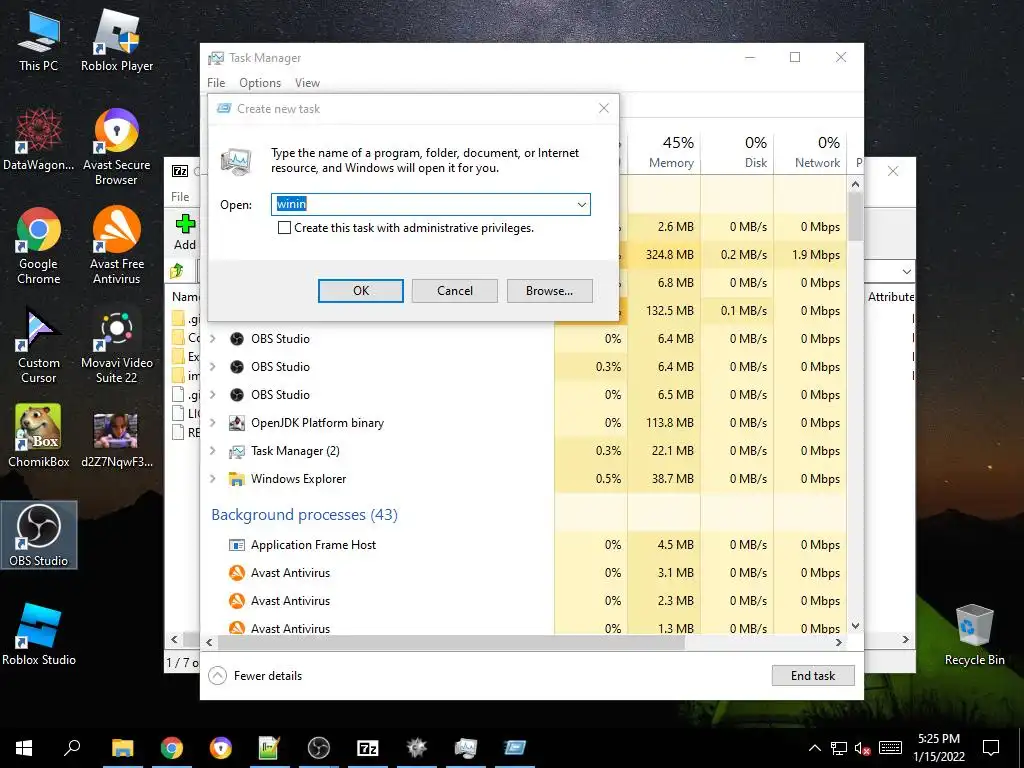1024x768 pixels.
Task: Launch Avast Free Antivirus desktop icon
Action: (x=117, y=247)
